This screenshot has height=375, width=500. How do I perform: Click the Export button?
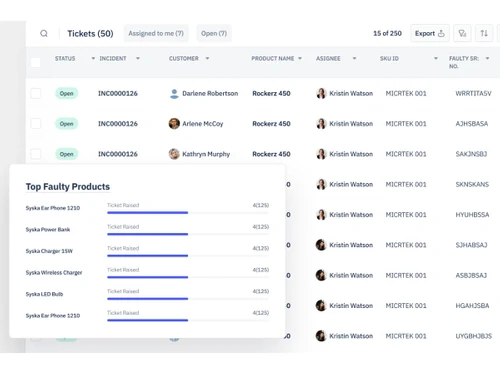(430, 33)
